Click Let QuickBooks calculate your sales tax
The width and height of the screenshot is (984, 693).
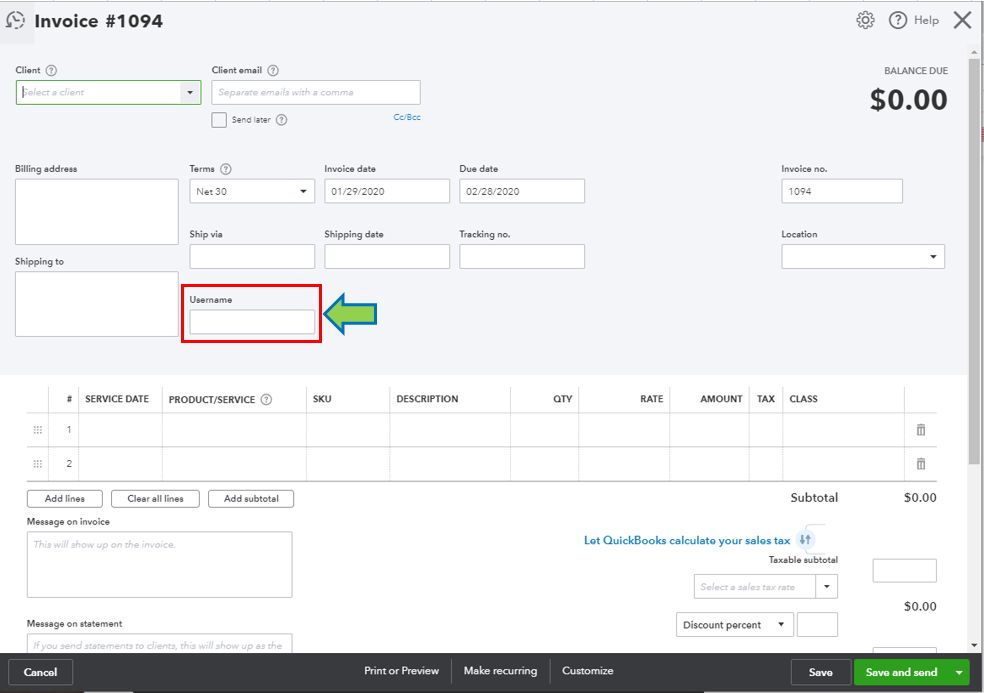(x=687, y=540)
